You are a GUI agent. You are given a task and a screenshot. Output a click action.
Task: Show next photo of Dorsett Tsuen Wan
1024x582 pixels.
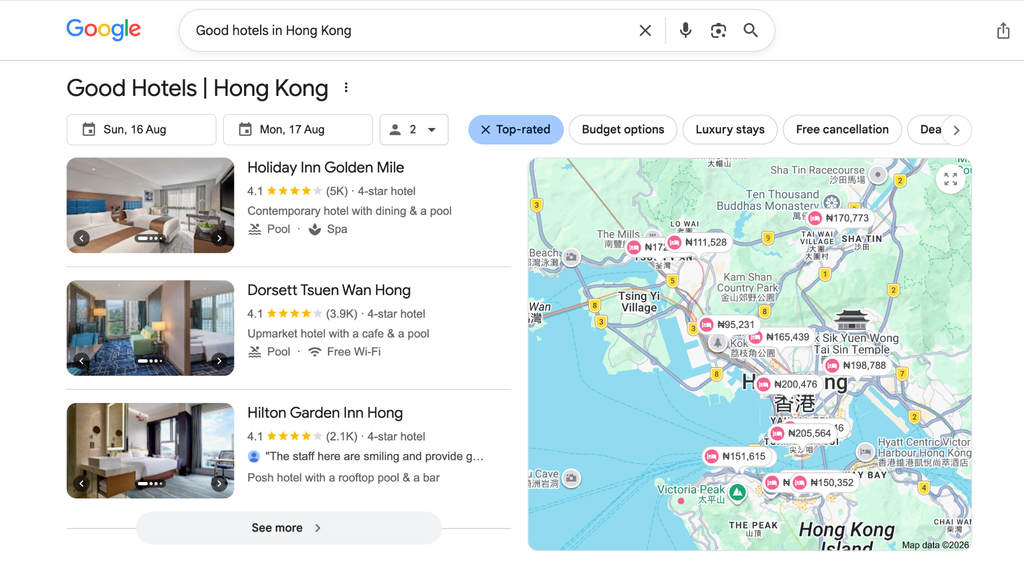point(219,361)
